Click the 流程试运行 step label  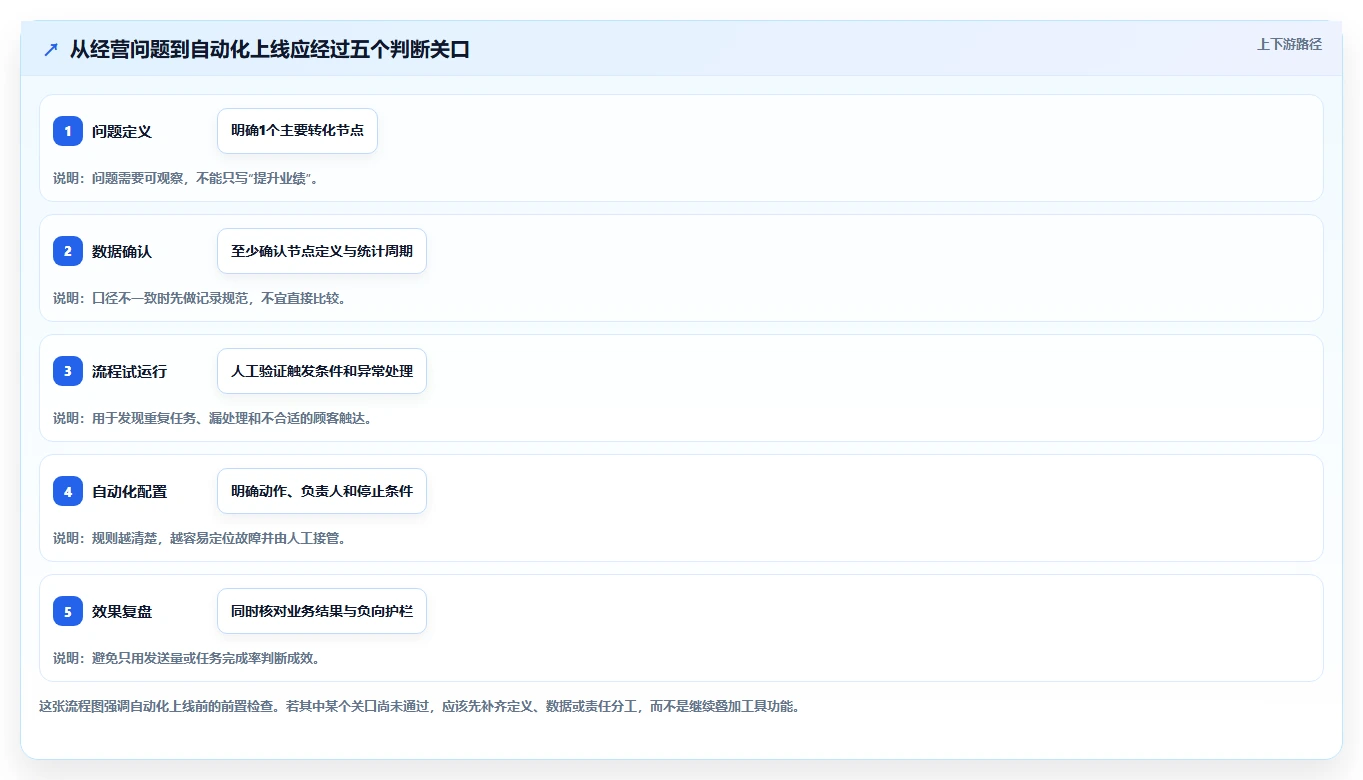pyautogui.click(x=129, y=371)
